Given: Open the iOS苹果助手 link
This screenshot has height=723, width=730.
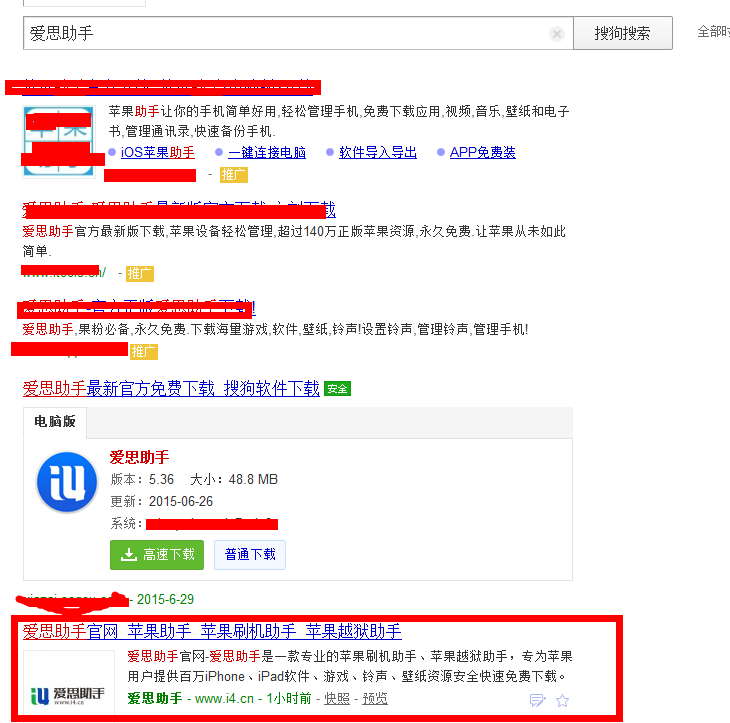Looking at the screenshot, I should coord(157,153).
